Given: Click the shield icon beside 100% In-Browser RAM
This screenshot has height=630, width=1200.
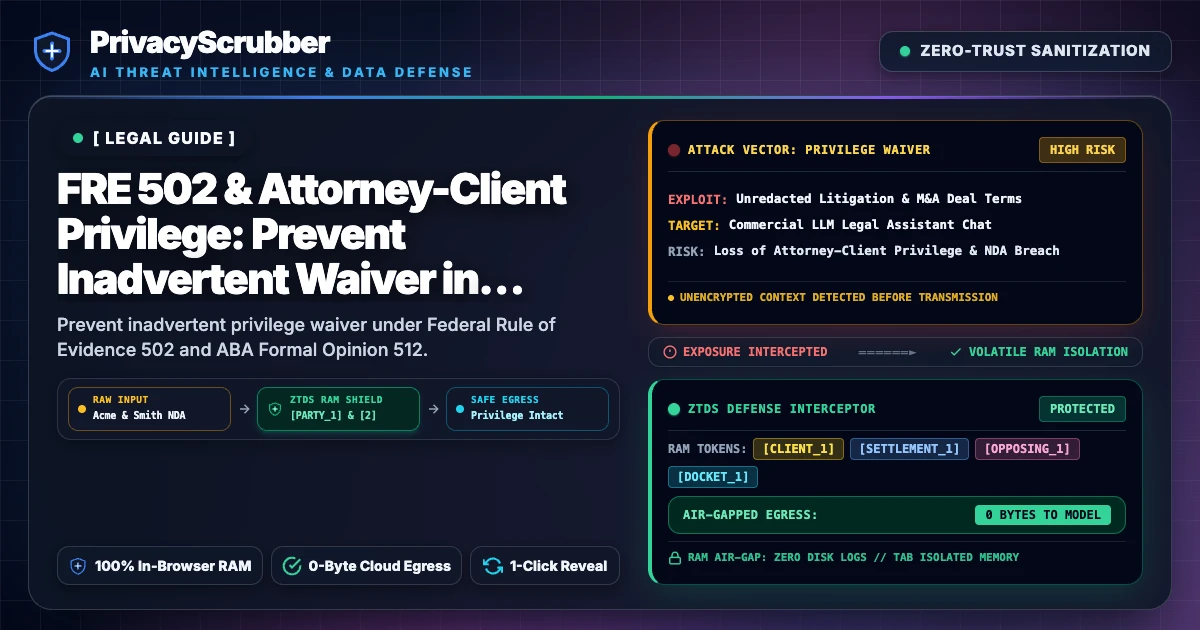Looking at the screenshot, I should click(78, 566).
